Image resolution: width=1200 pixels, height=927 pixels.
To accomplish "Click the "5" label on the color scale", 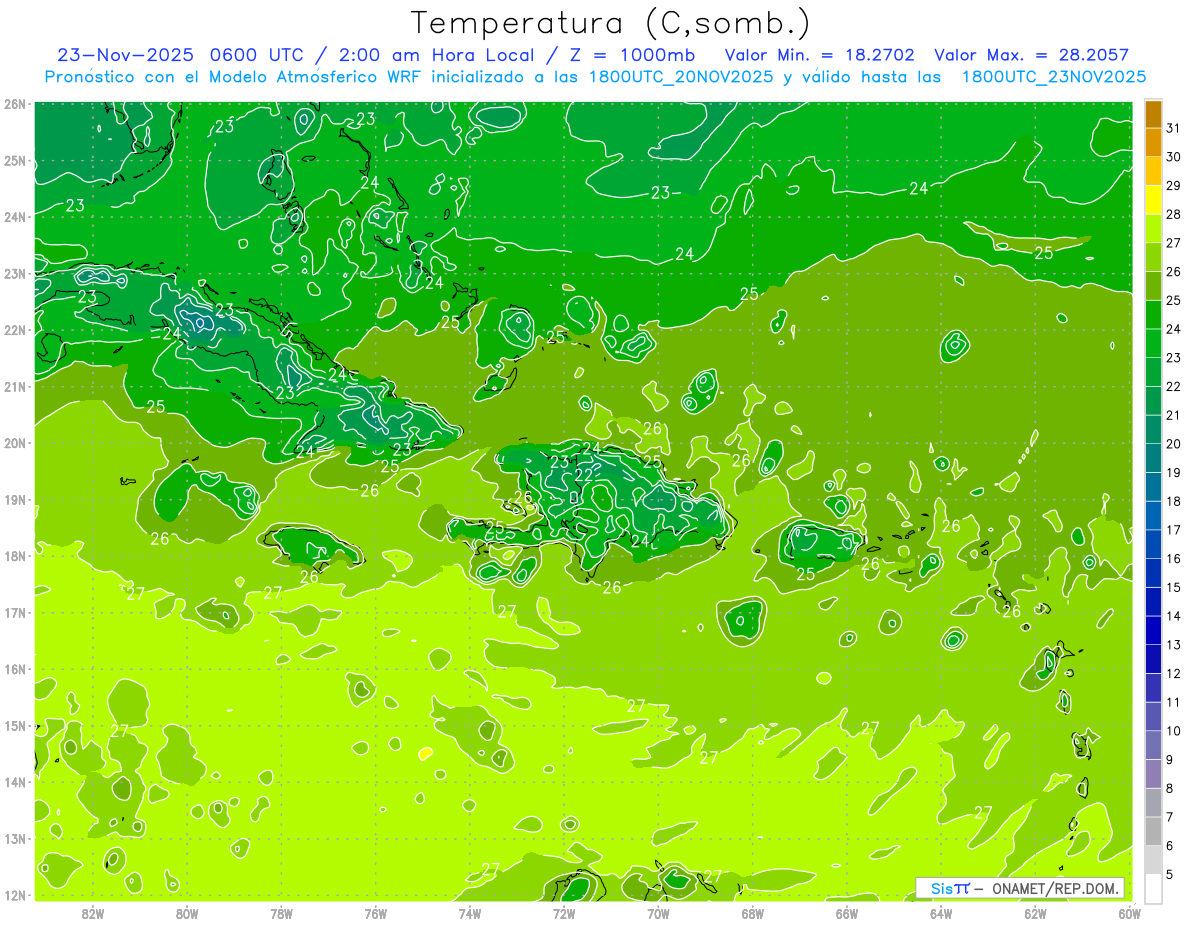I will click(1171, 875).
